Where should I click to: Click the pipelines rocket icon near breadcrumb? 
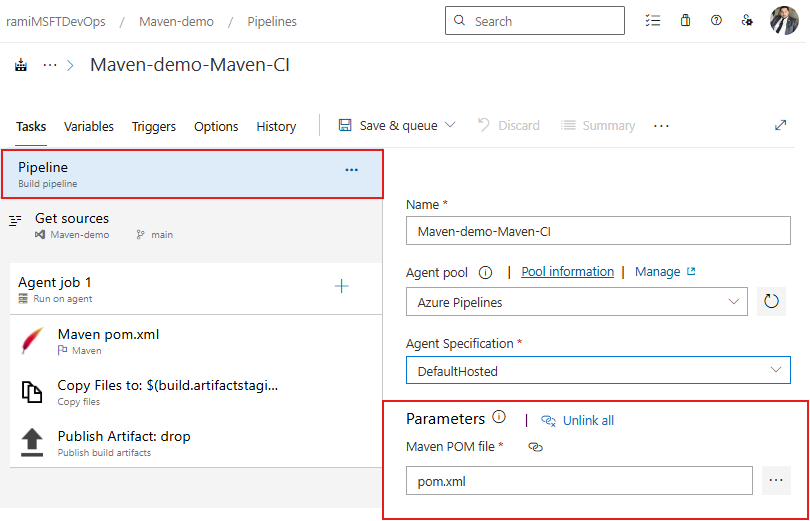(21, 66)
